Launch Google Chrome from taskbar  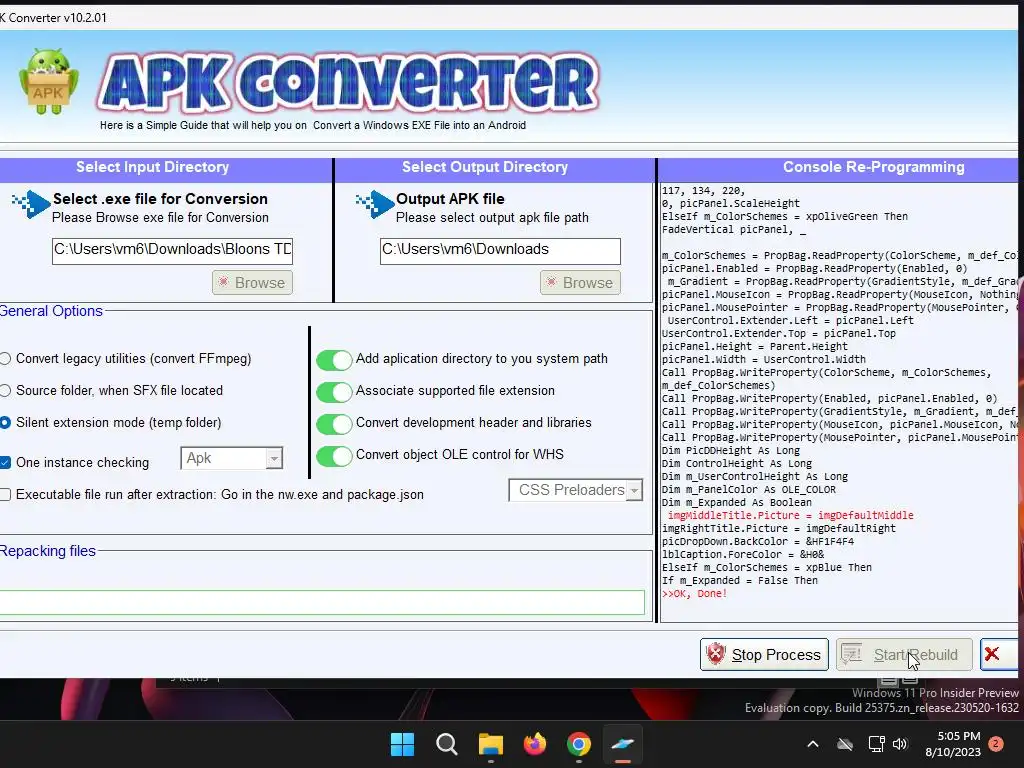coord(579,744)
